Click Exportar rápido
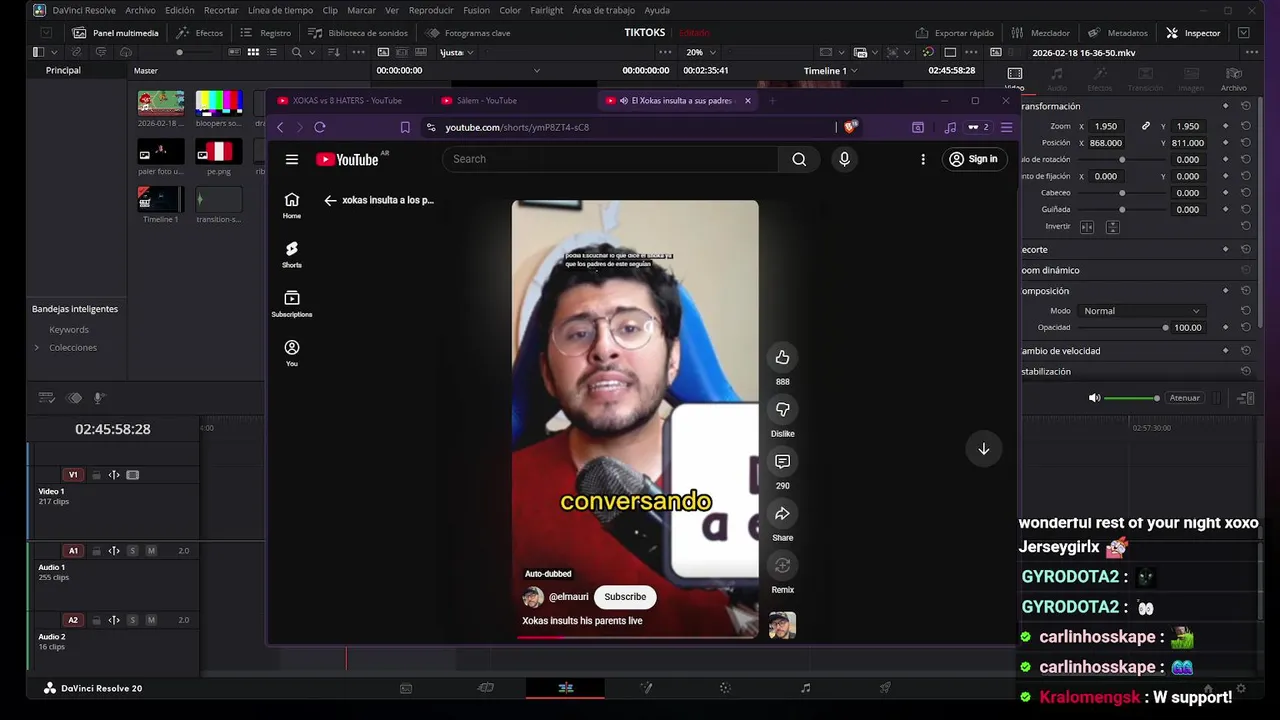 [954, 33]
